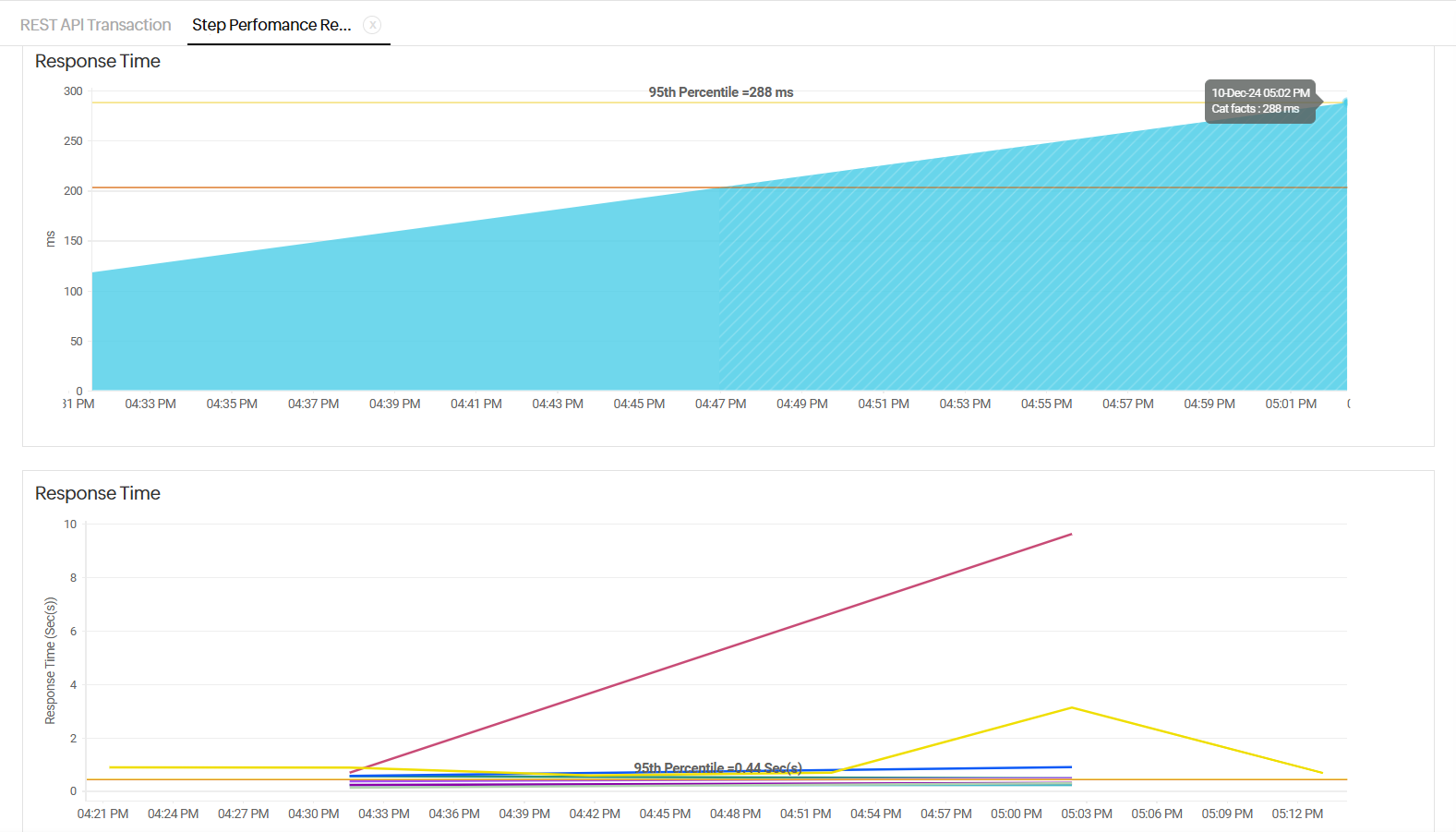This screenshot has width=1456, height=832.
Task: Switch to the REST API Transaction tab
Action: click(x=95, y=25)
